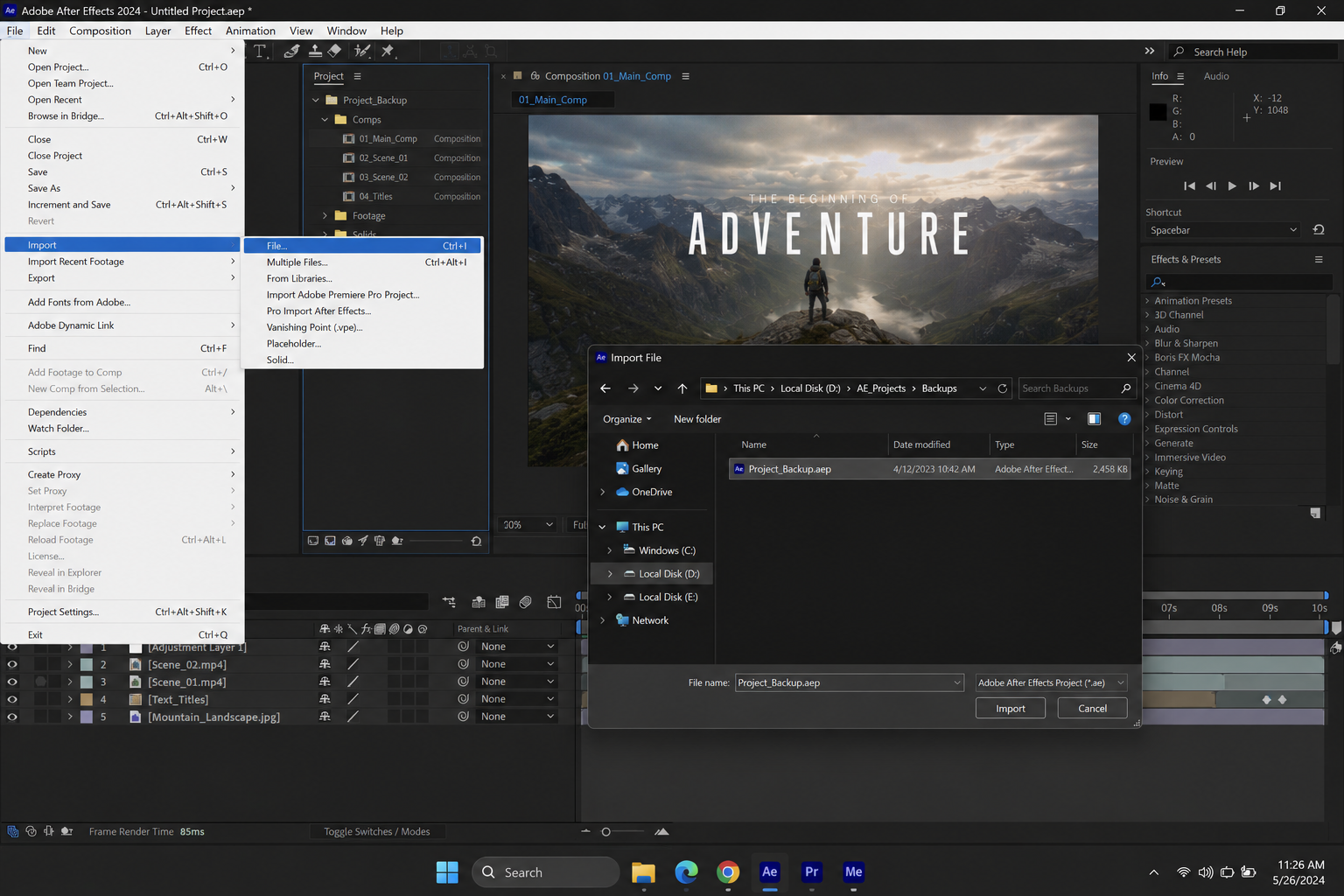Open the Composition menu in menu bar
The width and height of the screenshot is (1344, 896).
[x=100, y=31]
